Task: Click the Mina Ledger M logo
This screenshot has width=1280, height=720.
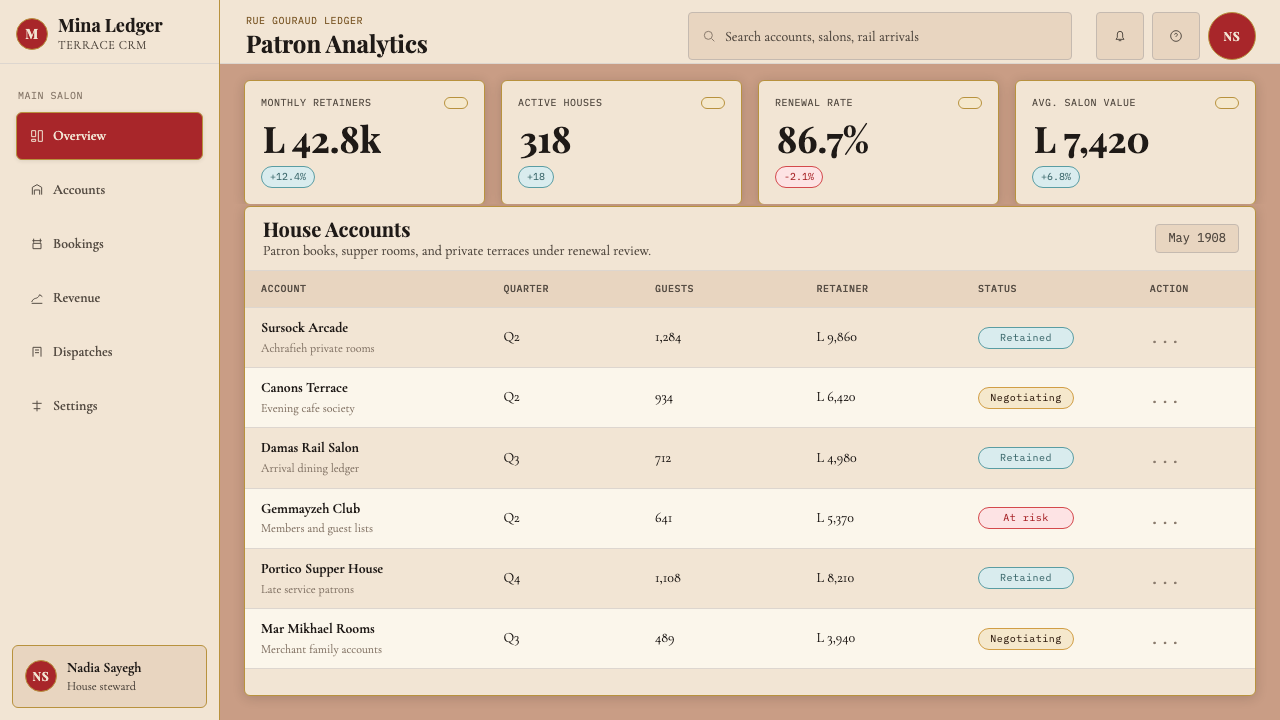Action: point(32,34)
